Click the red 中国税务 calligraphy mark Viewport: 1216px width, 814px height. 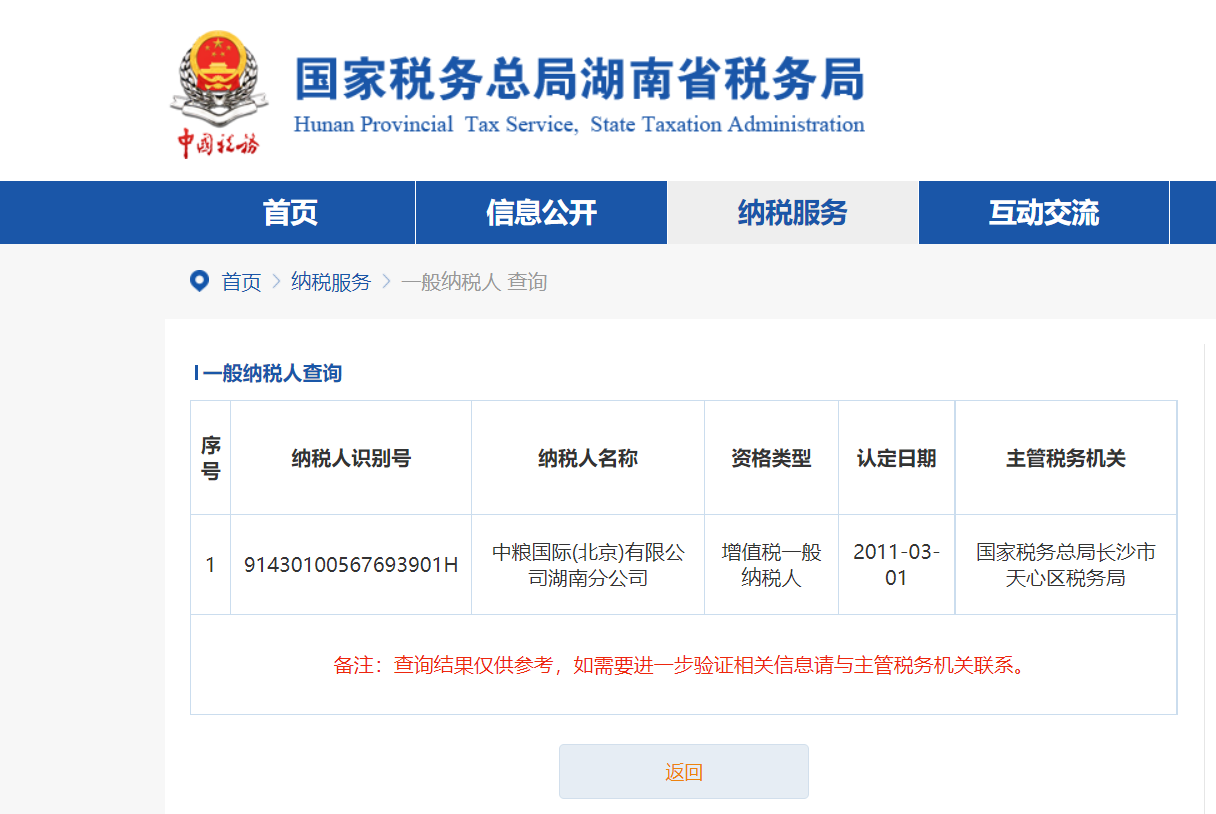[218, 143]
